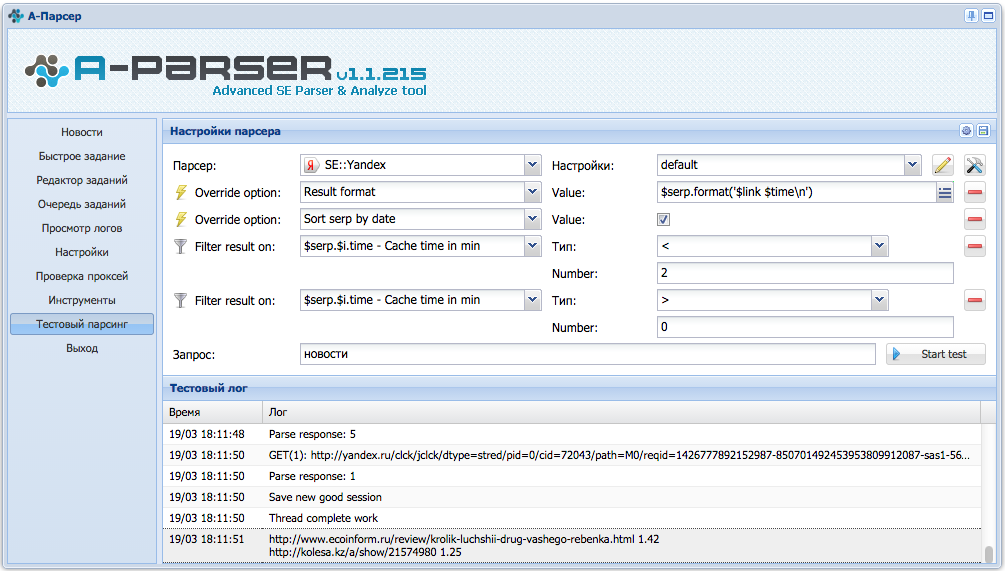Expand the Result format override dropdown
Image resolution: width=1005 pixels, height=571 pixels.
pos(532,192)
